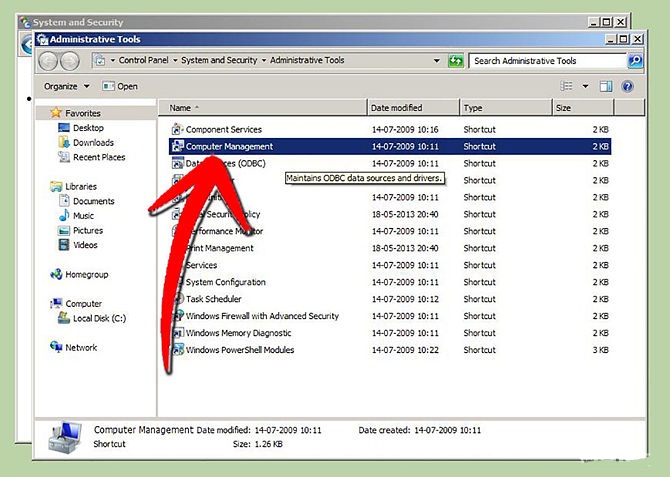Select the Task Scheduler icon
This screenshot has width=670, height=477.
click(177, 299)
